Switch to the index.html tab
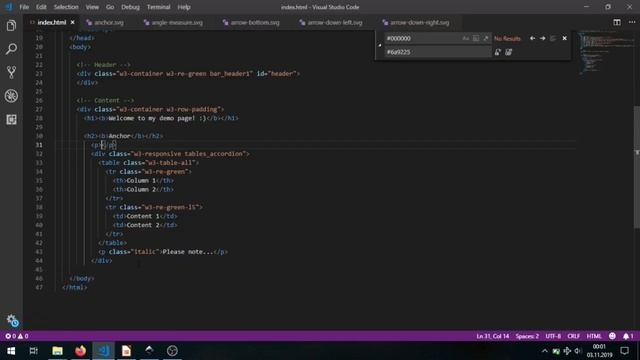This screenshot has height=360, width=640. coord(51,22)
